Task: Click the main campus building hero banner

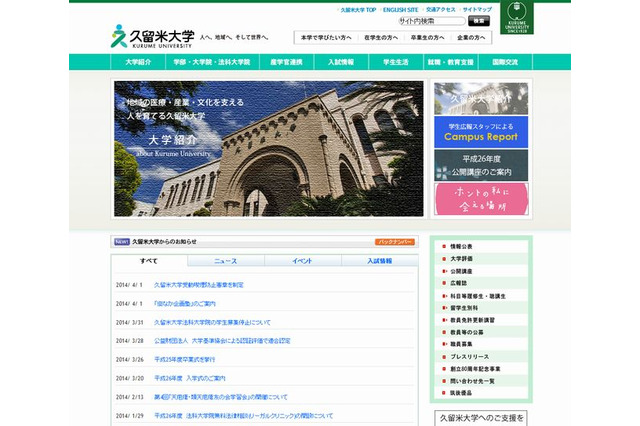Action: (x=269, y=149)
